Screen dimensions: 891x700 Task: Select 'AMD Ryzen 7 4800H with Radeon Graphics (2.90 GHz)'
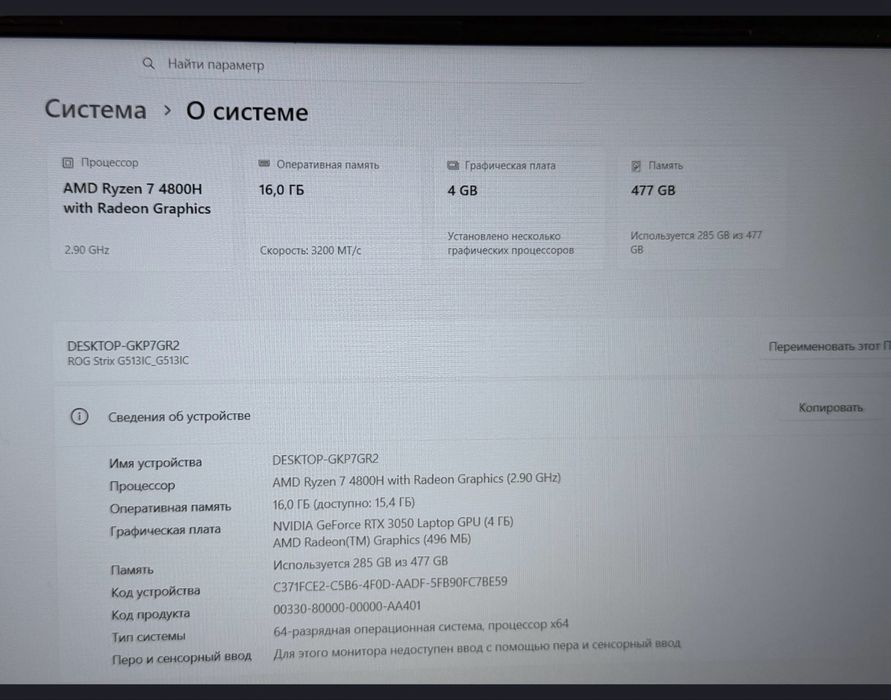[417, 480]
